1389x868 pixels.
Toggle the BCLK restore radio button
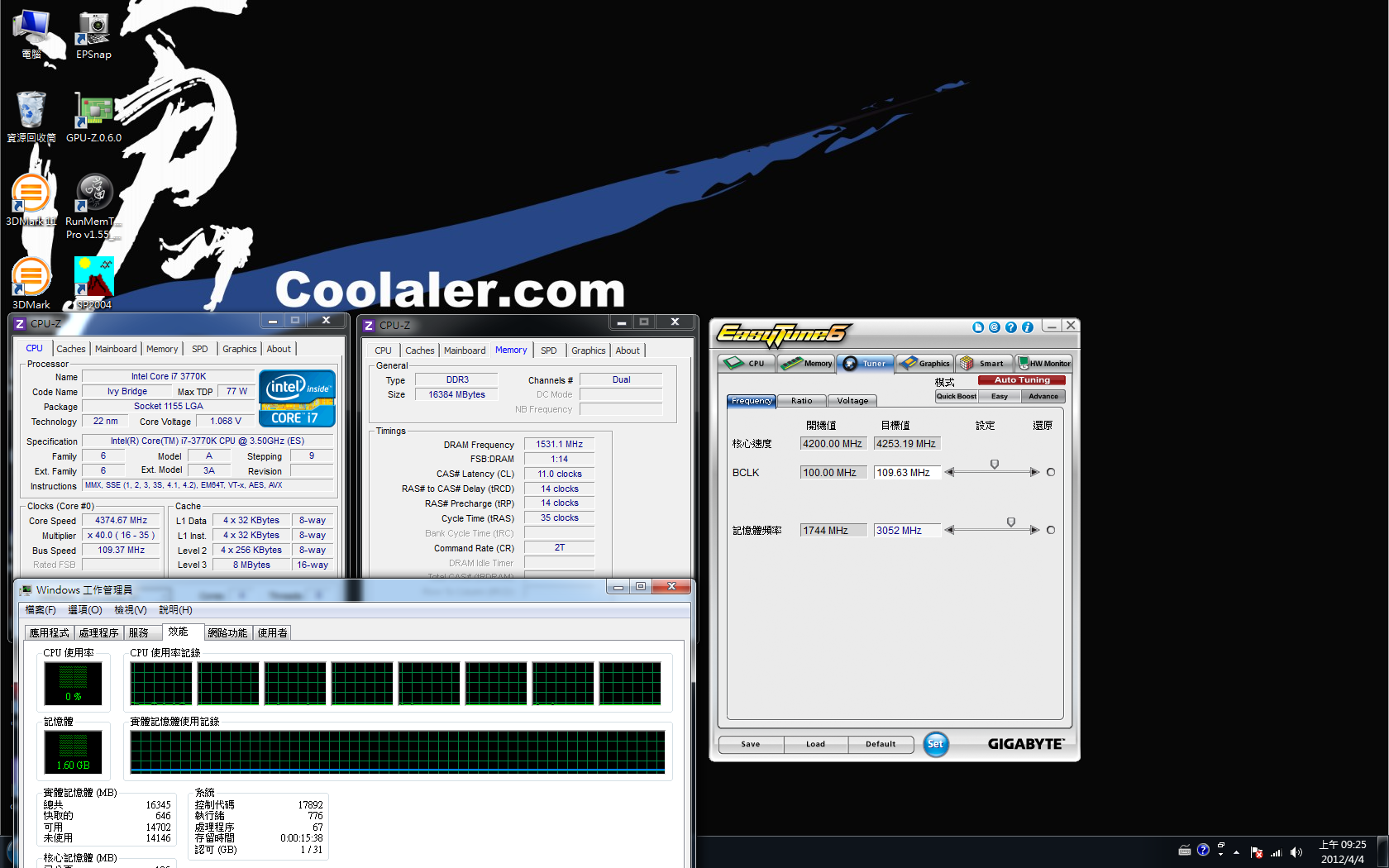point(1051,472)
